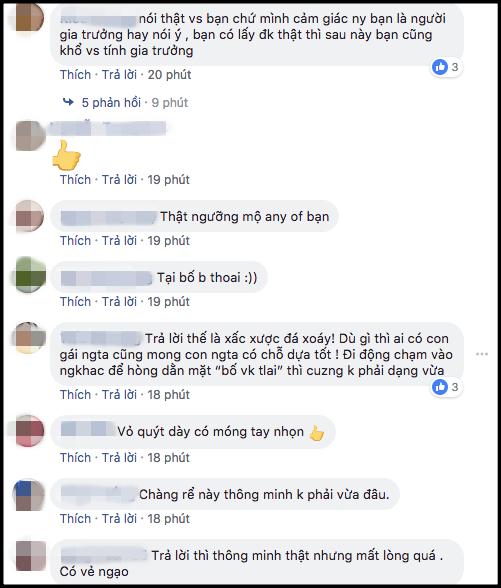Open blurred username on 'Thật ngưỡng mộ' comment
The height and width of the screenshot is (588, 501).
[108, 218]
